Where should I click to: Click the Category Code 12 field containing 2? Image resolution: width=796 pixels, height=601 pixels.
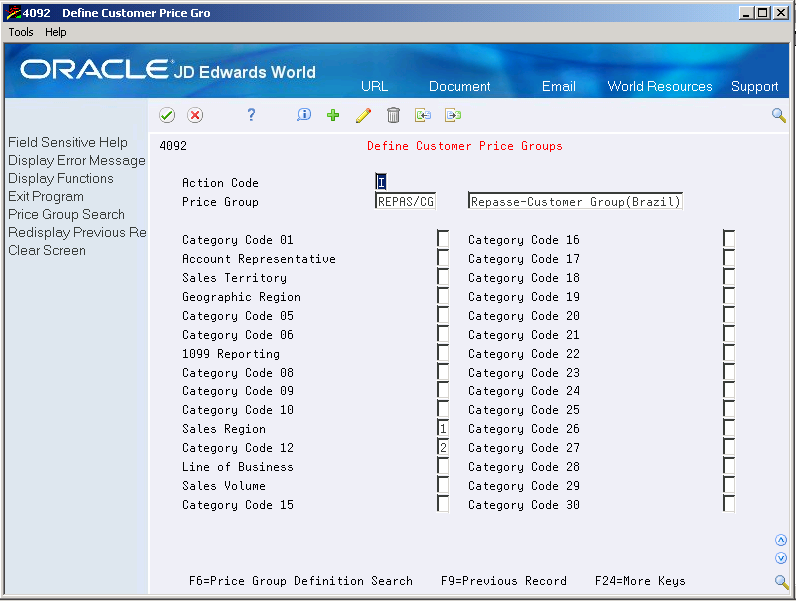(x=443, y=447)
